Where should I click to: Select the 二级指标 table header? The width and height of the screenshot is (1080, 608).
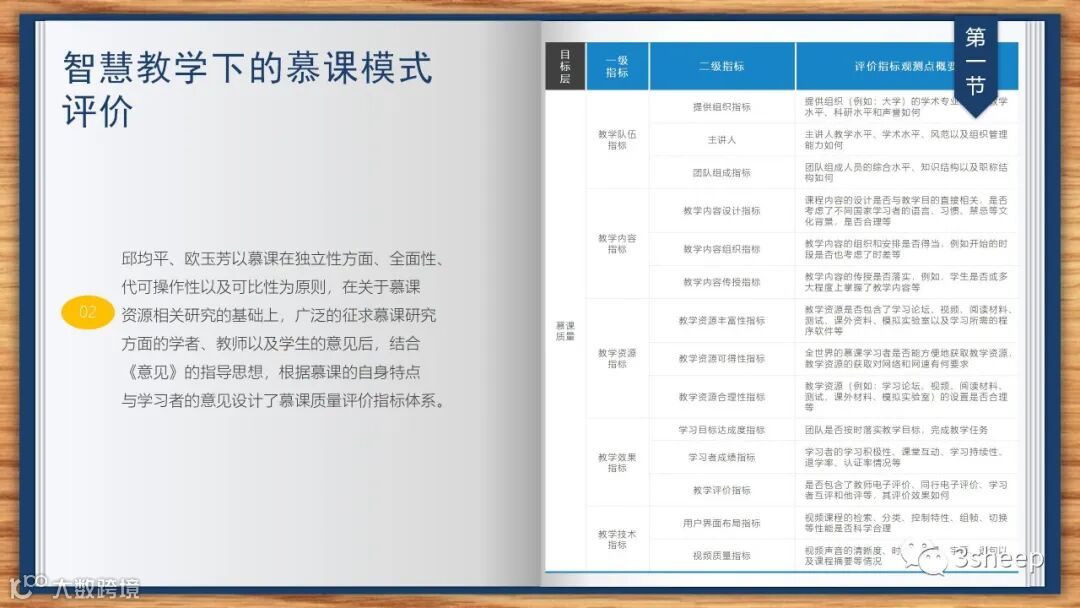(x=722, y=66)
